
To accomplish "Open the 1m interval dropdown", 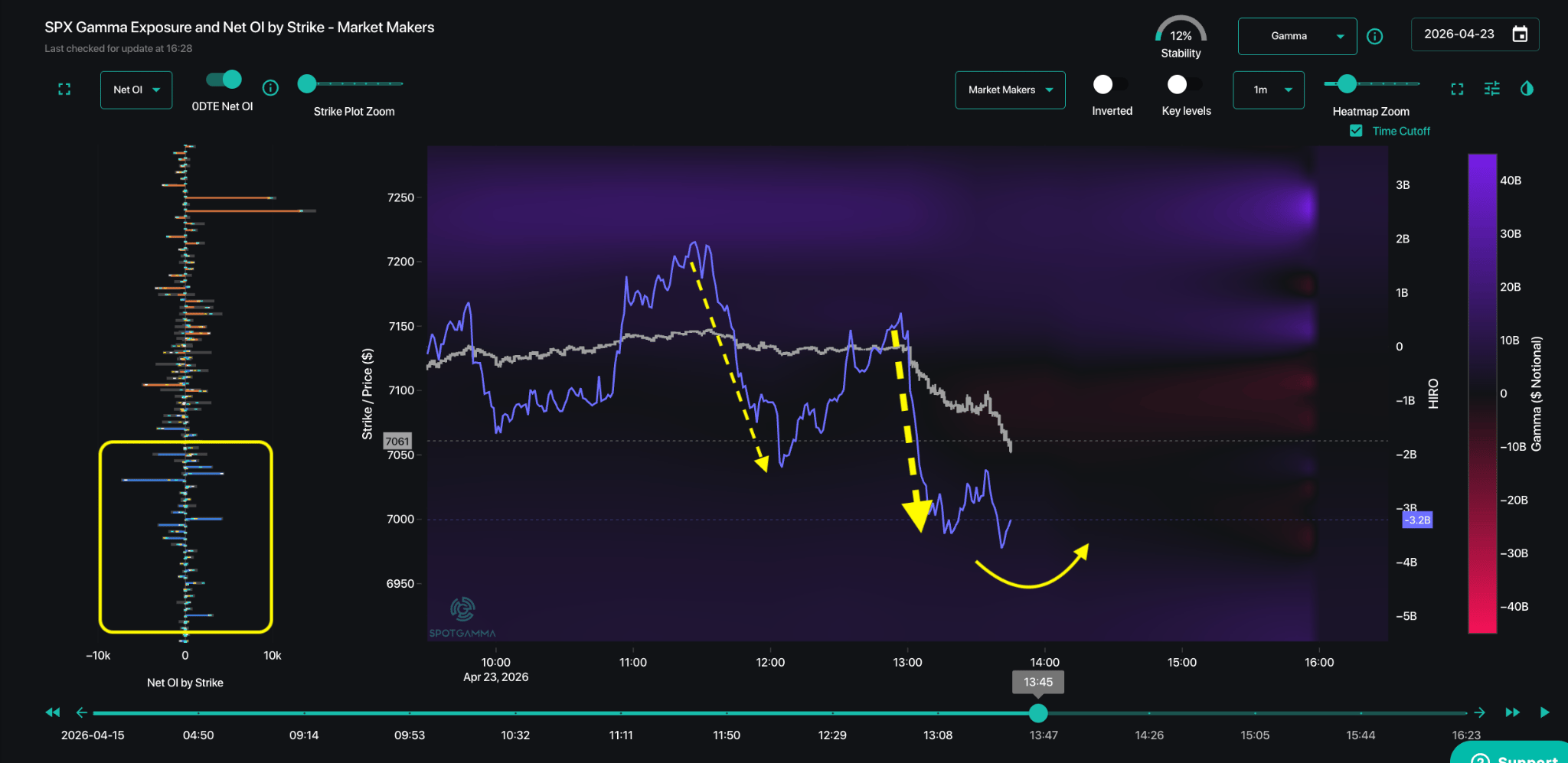I will coord(1268,90).
